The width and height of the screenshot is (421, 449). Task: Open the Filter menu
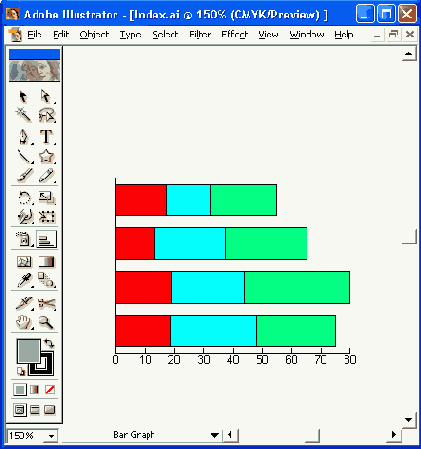pos(200,34)
